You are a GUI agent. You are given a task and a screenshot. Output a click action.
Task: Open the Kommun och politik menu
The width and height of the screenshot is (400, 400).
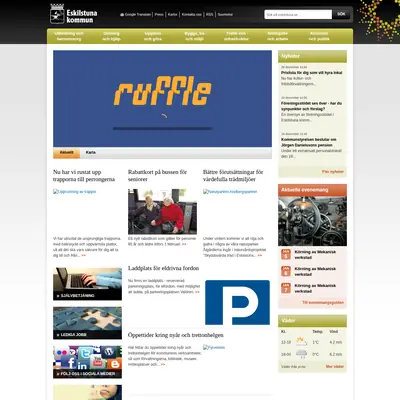click(319, 36)
